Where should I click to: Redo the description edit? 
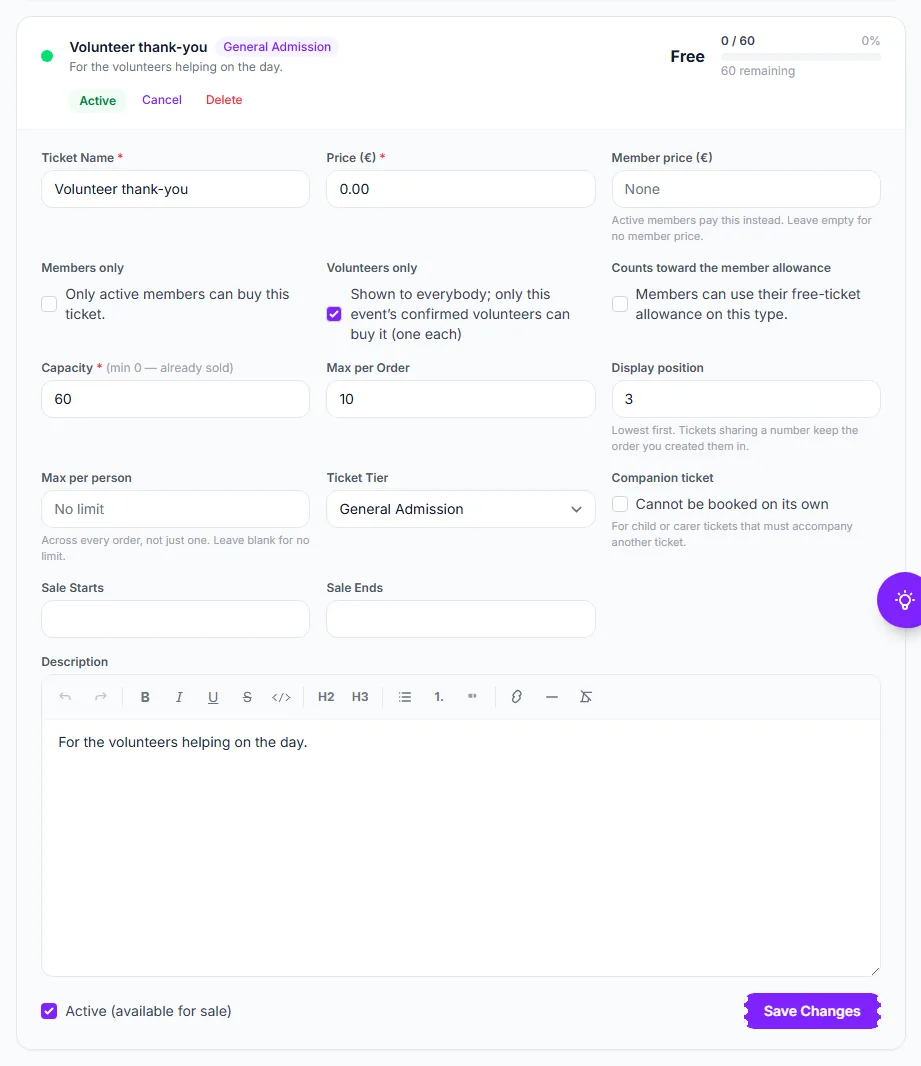click(x=101, y=697)
